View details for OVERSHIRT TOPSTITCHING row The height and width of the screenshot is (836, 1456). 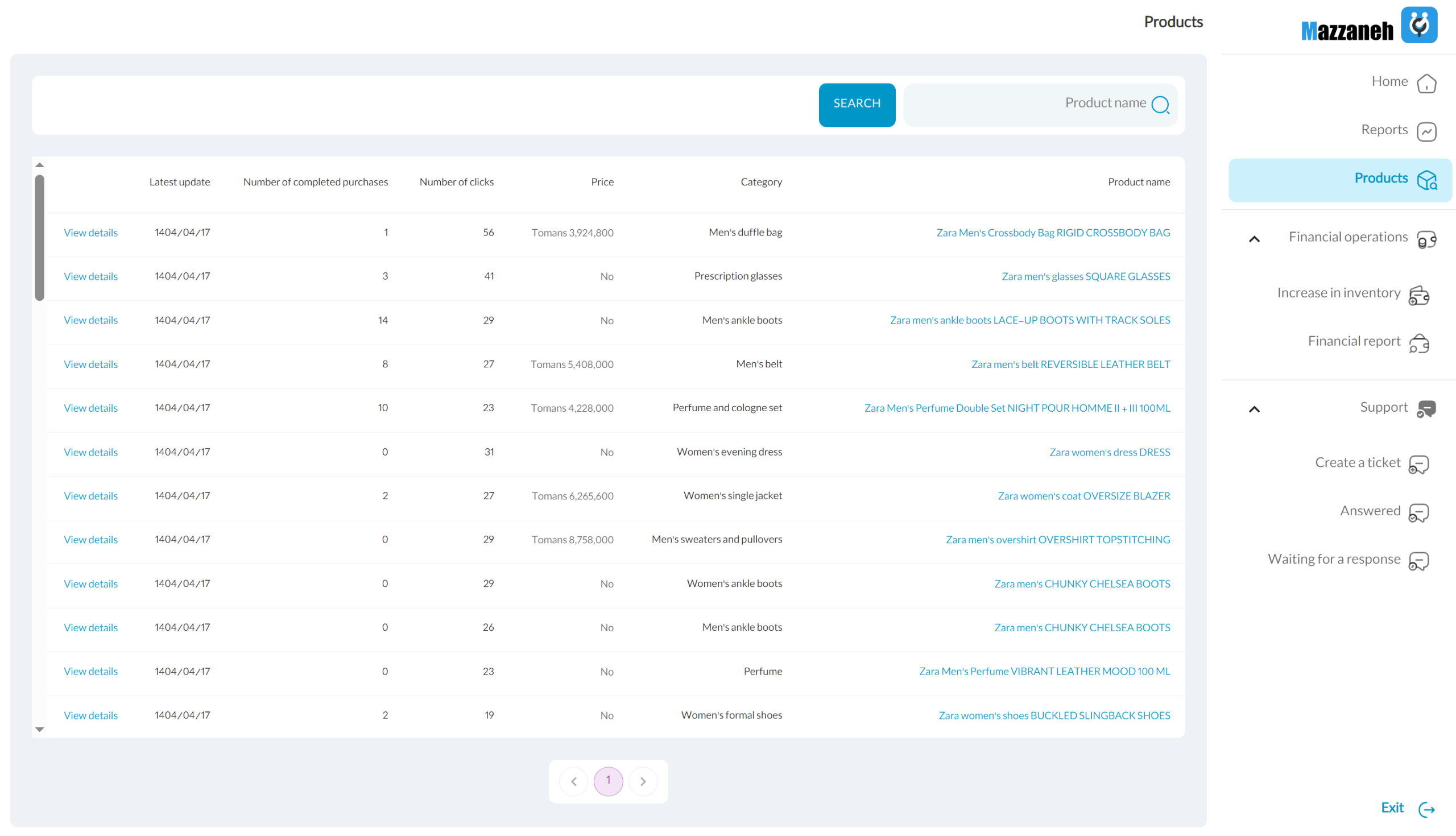pyautogui.click(x=90, y=539)
